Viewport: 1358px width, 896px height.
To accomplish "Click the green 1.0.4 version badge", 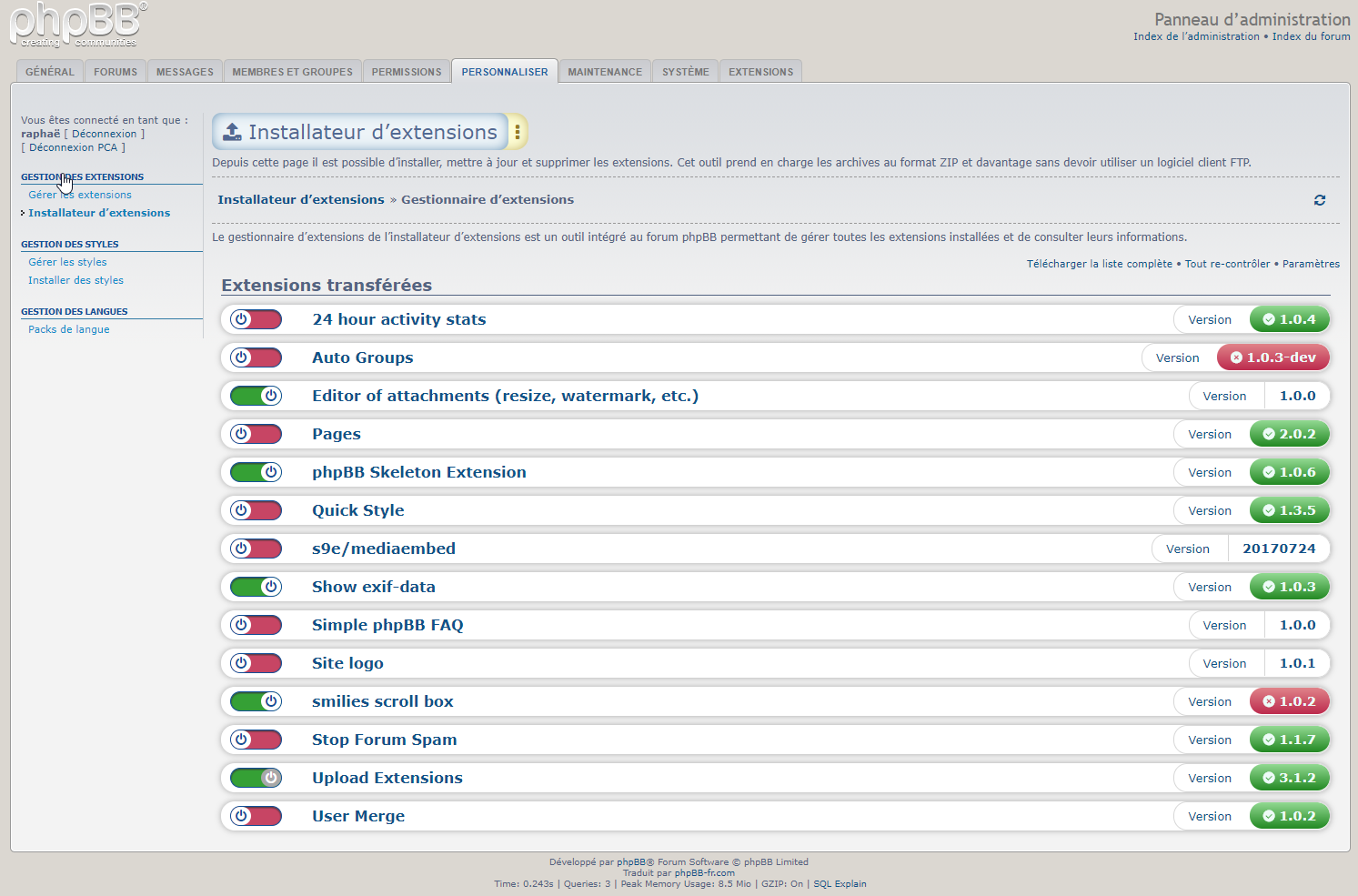I will [x=1289, y=319].
